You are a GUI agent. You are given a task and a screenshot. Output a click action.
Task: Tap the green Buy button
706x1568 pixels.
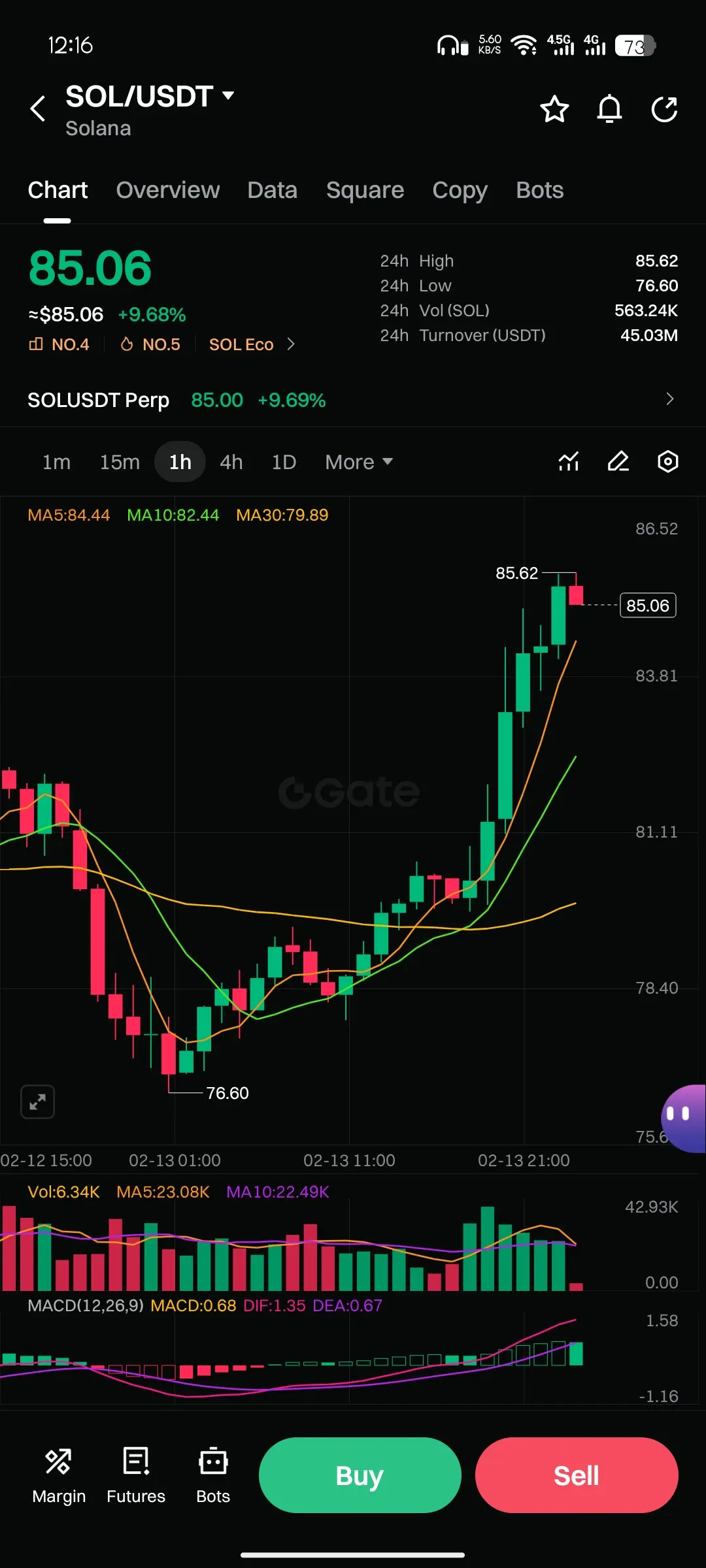tap(360, 1475)
